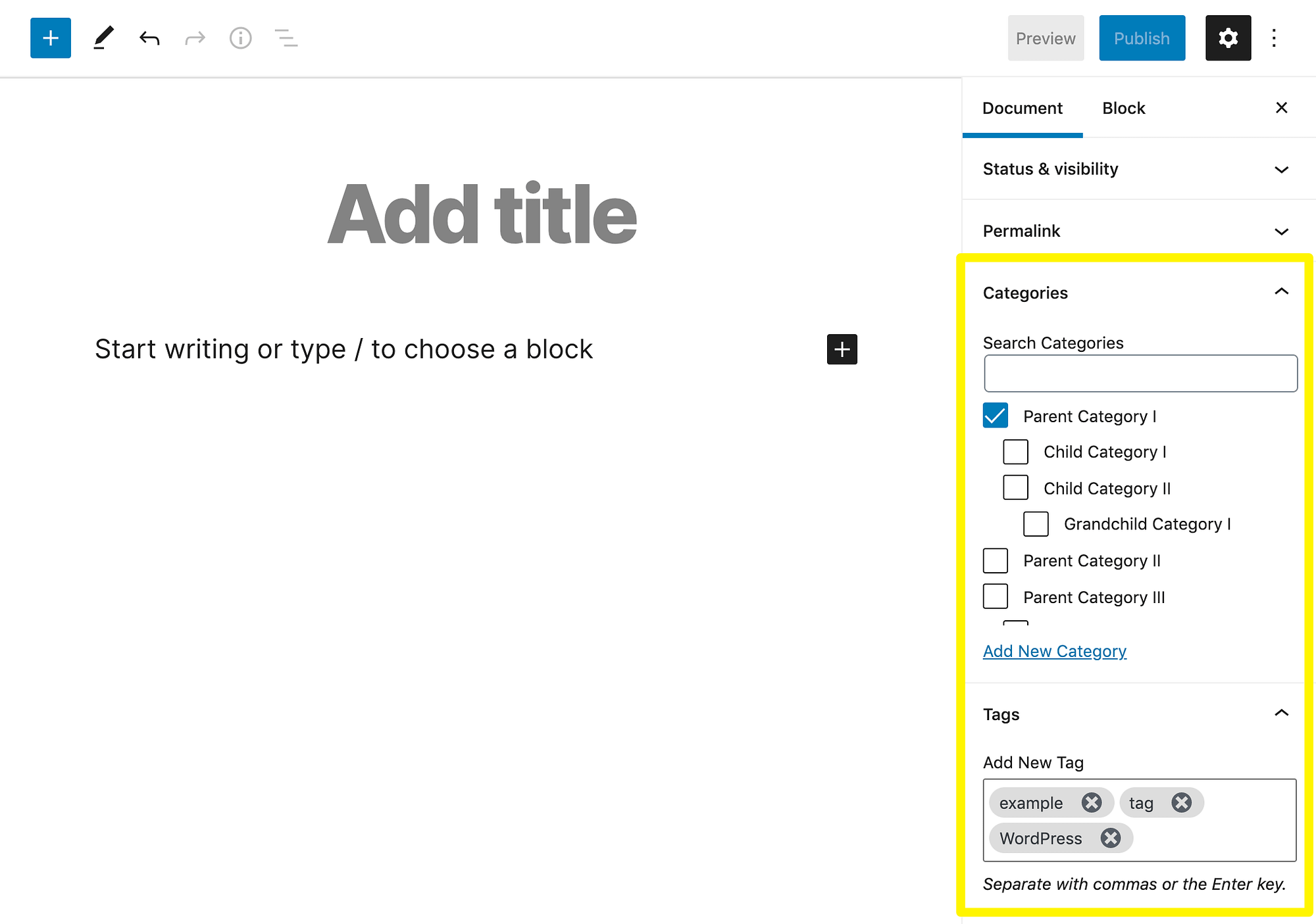Select the pencil tools icon
The height and width of the screenshot is (924, 1316).
point(103,38)
